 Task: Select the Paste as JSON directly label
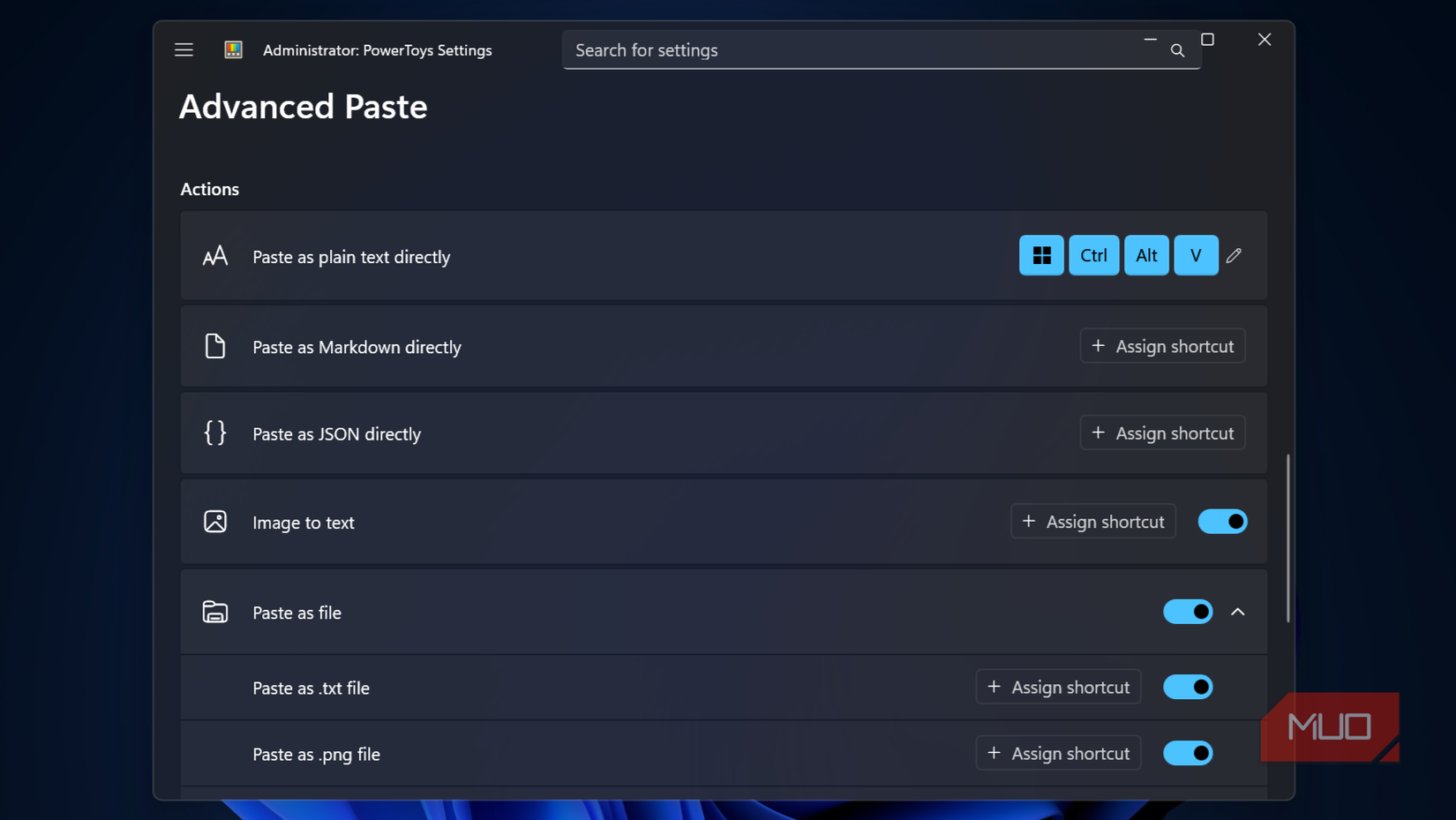336,433
